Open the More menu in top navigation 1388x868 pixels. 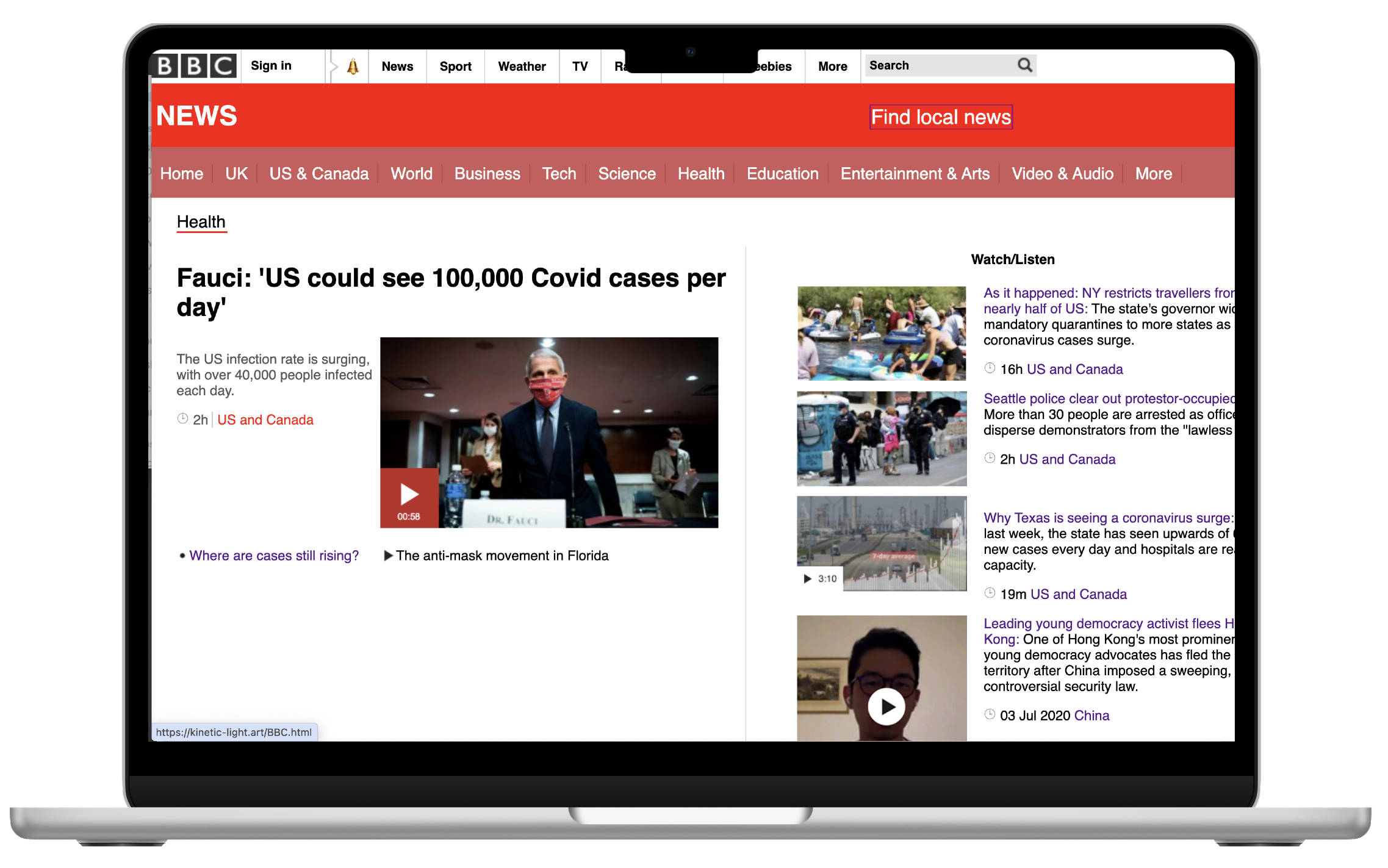(x=832, y=66)
